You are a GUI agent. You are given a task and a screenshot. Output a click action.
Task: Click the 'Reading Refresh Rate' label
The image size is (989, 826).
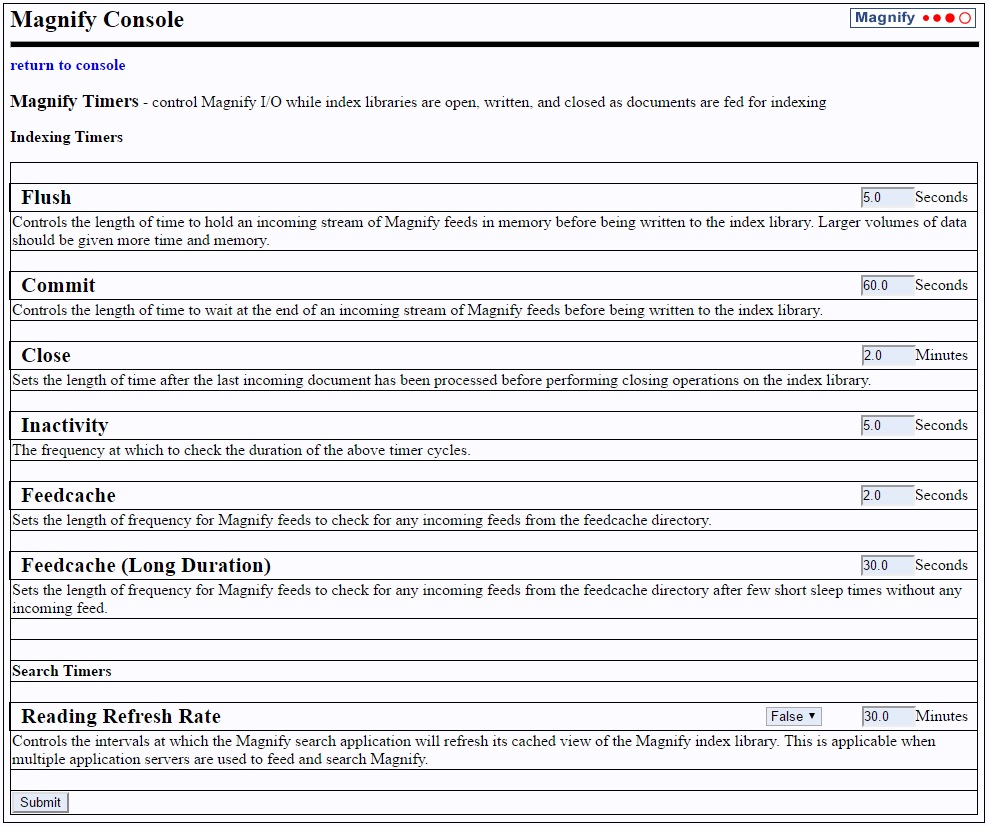coord(120,716)
